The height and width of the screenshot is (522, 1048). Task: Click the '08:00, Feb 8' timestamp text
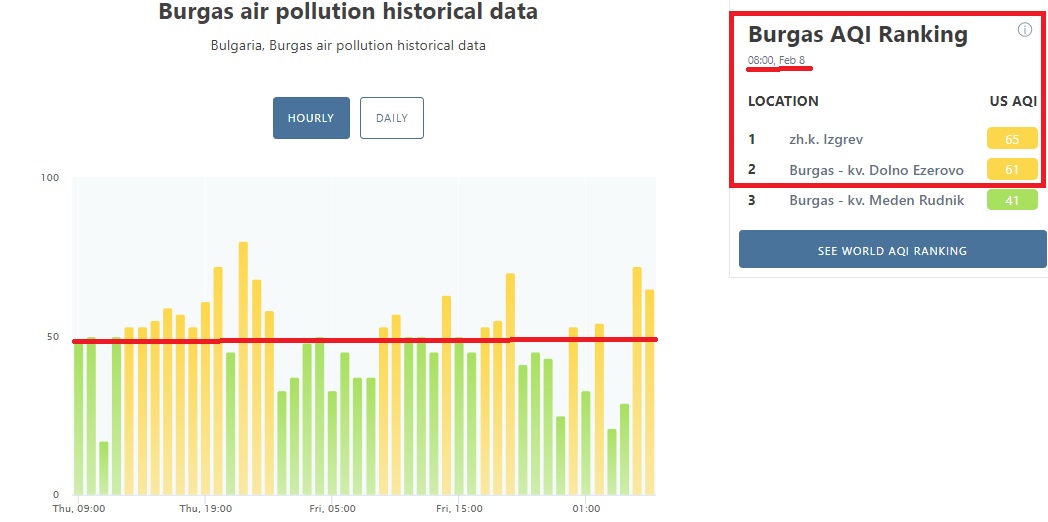tap(776, 60)
